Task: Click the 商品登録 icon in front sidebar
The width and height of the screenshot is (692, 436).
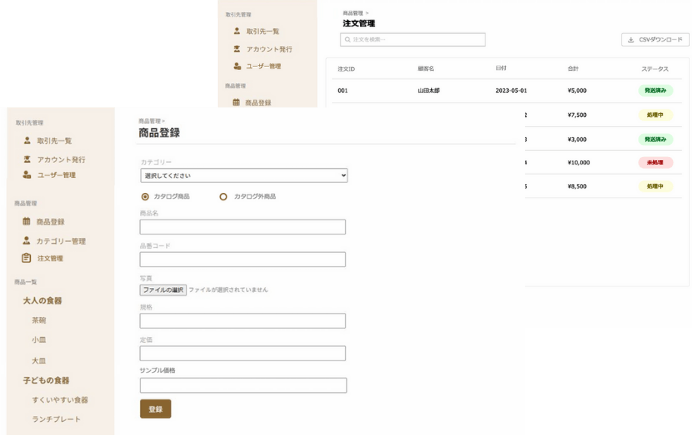Action: point(27,222)
